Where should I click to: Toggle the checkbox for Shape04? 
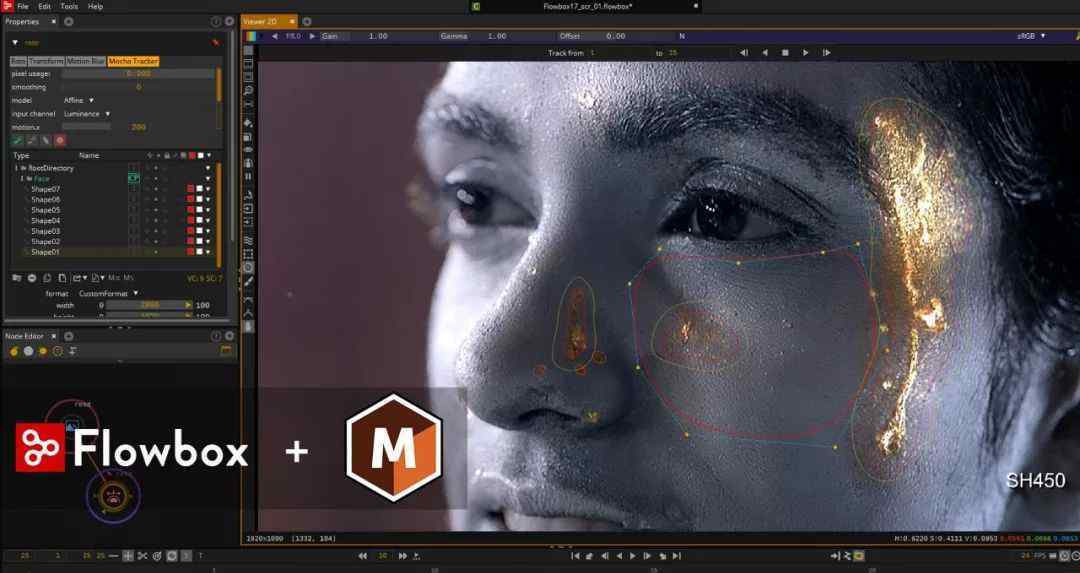(x=133, y=220)
